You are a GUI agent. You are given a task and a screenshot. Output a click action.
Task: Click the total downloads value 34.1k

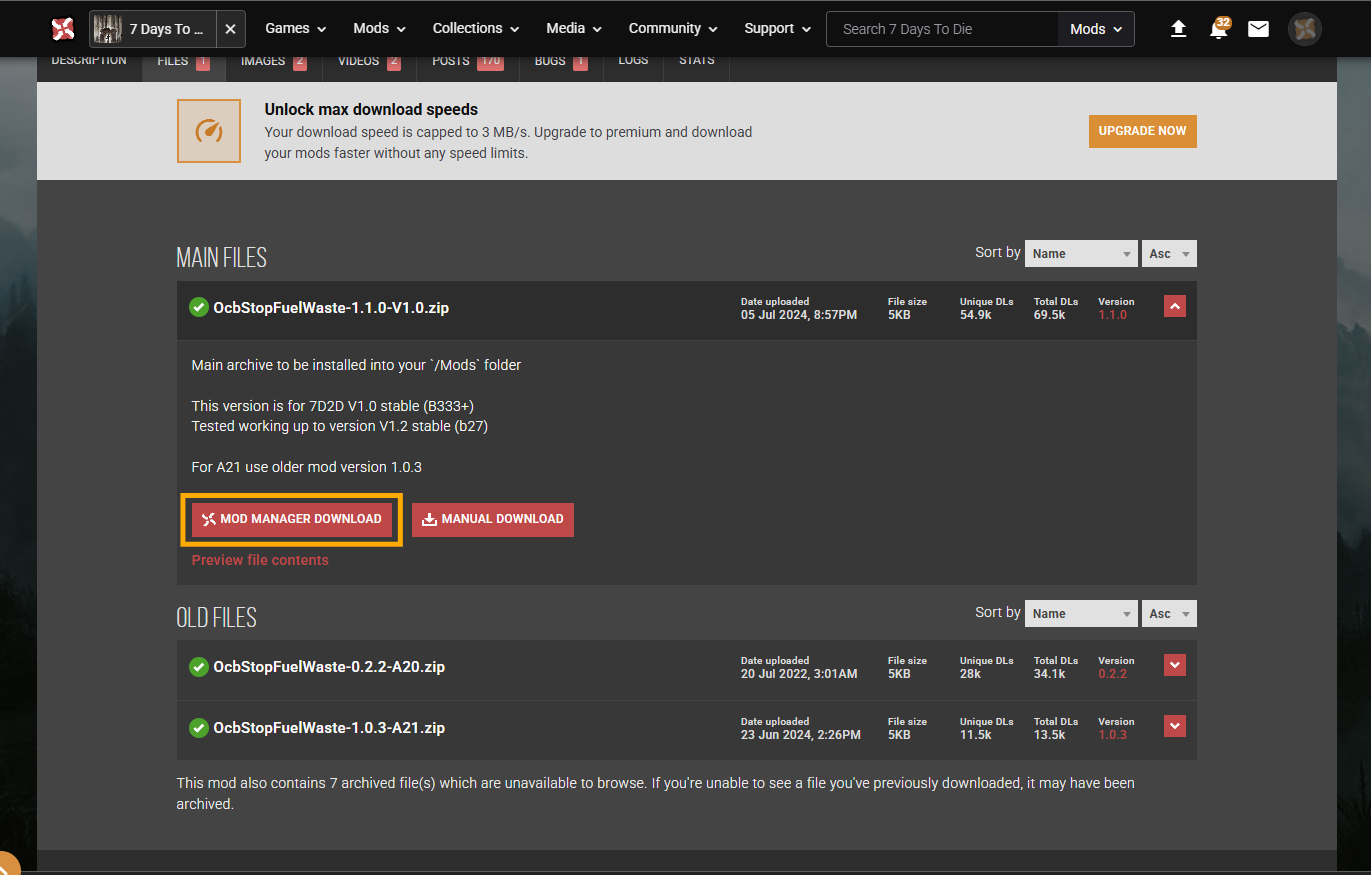tap(1050, 674)
